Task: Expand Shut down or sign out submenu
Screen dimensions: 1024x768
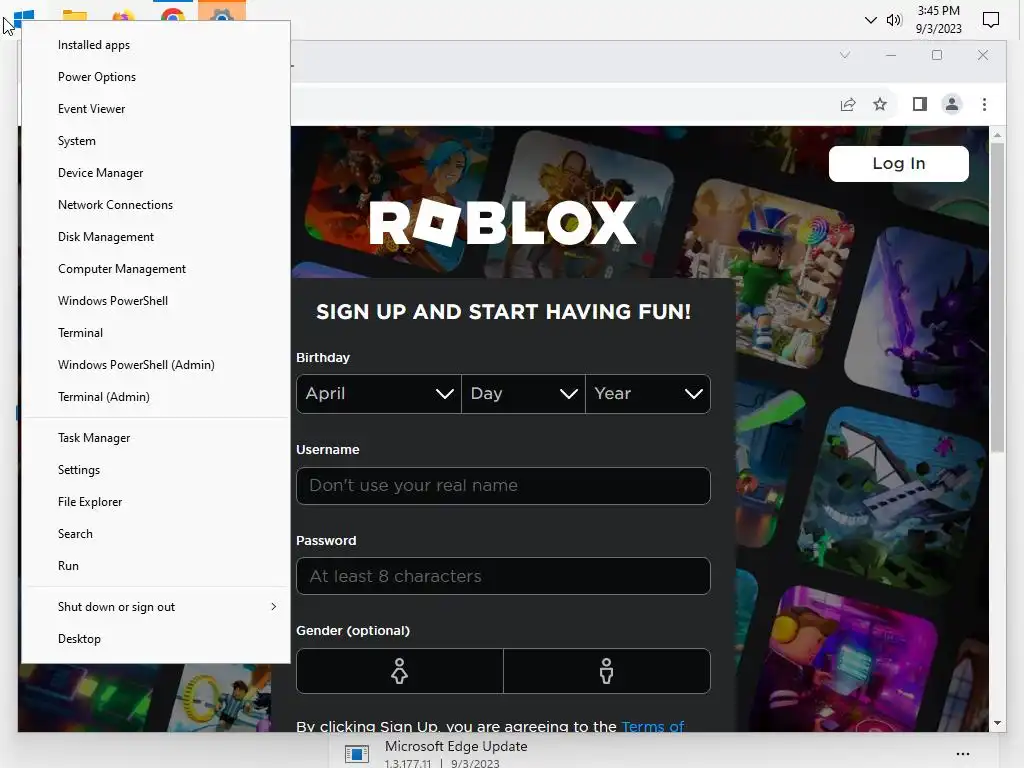Action: [x=155, y=607]
